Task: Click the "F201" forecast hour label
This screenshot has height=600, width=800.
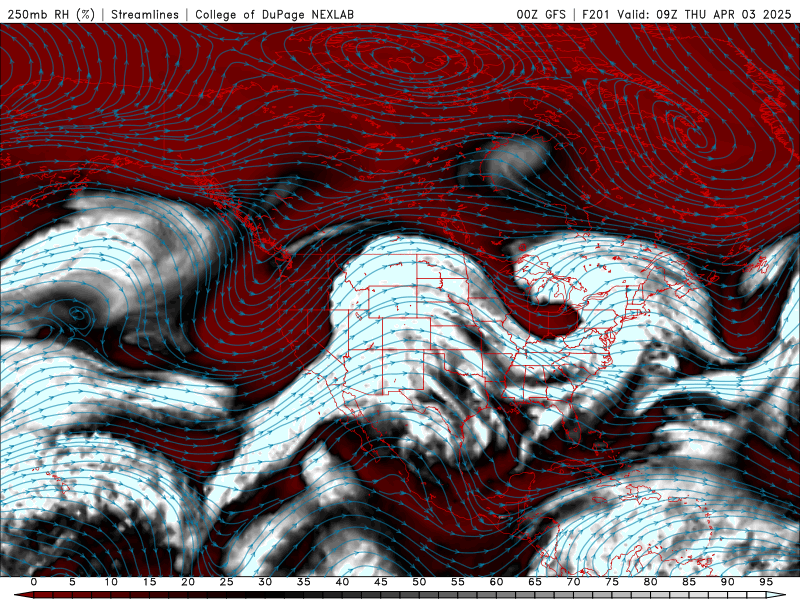Action: (x=596, y=14)
